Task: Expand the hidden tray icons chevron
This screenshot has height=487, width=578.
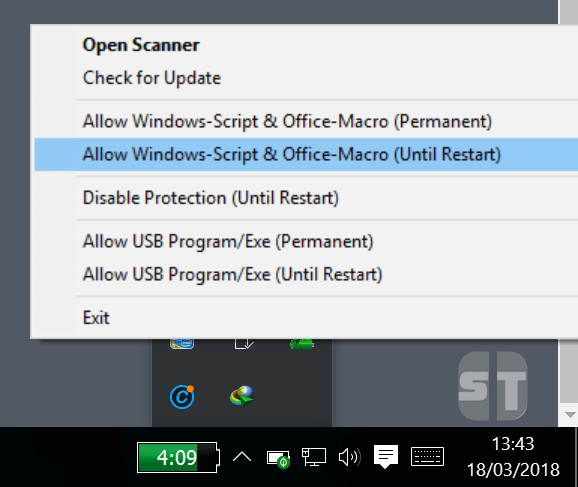Action: (242, 457)
